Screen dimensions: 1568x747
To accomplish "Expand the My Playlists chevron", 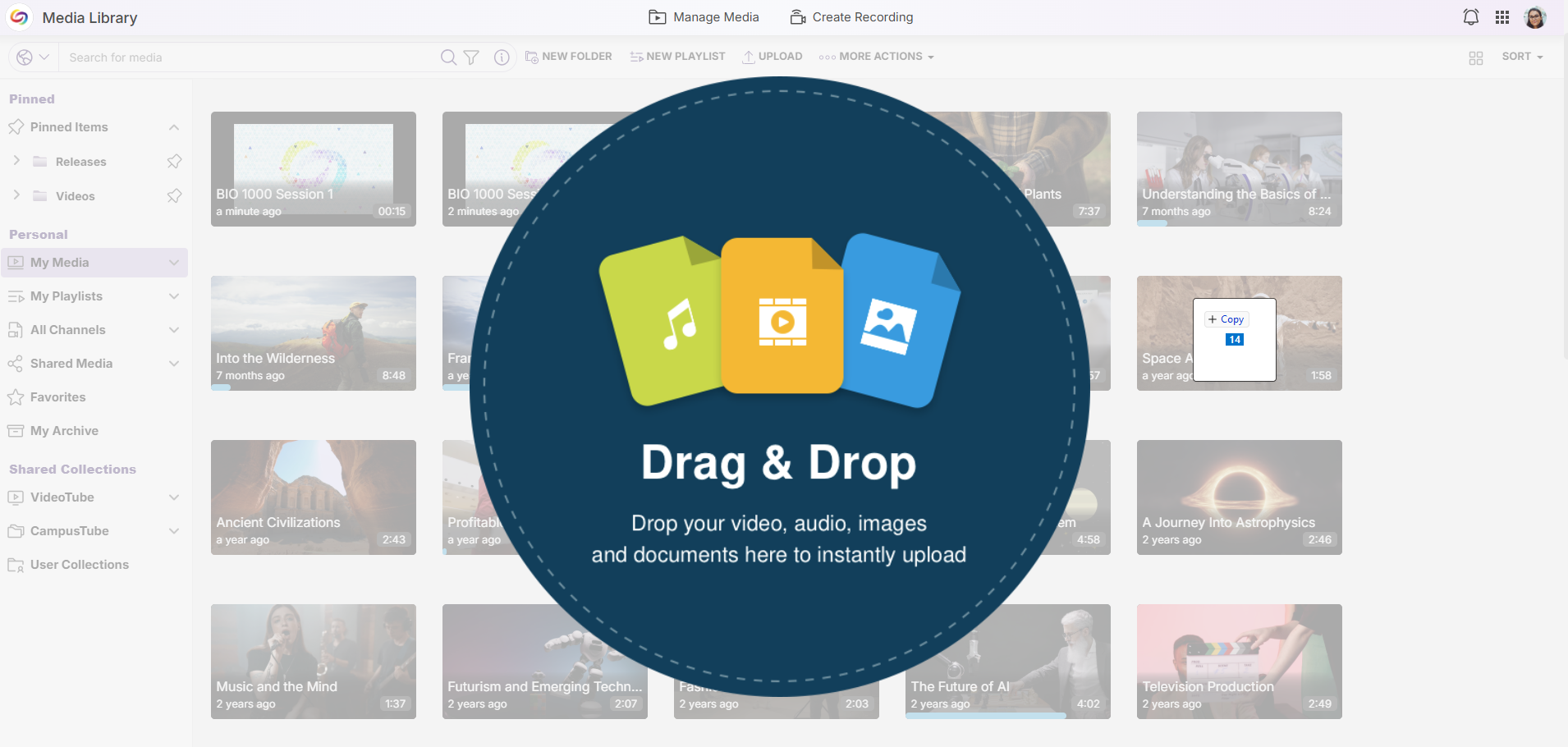I will 174,296.
